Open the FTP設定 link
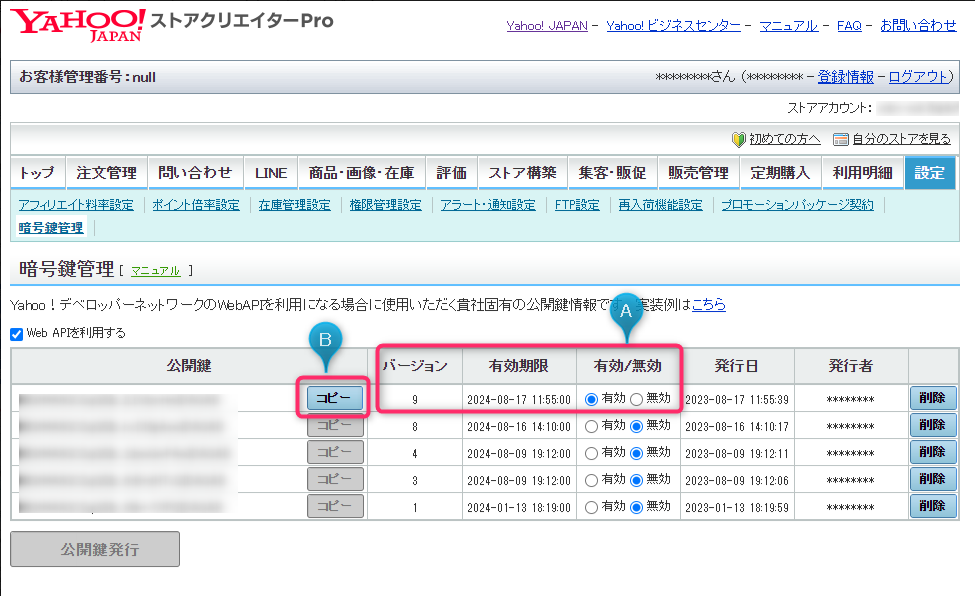The image size is (975, 596). coord(577,205)
